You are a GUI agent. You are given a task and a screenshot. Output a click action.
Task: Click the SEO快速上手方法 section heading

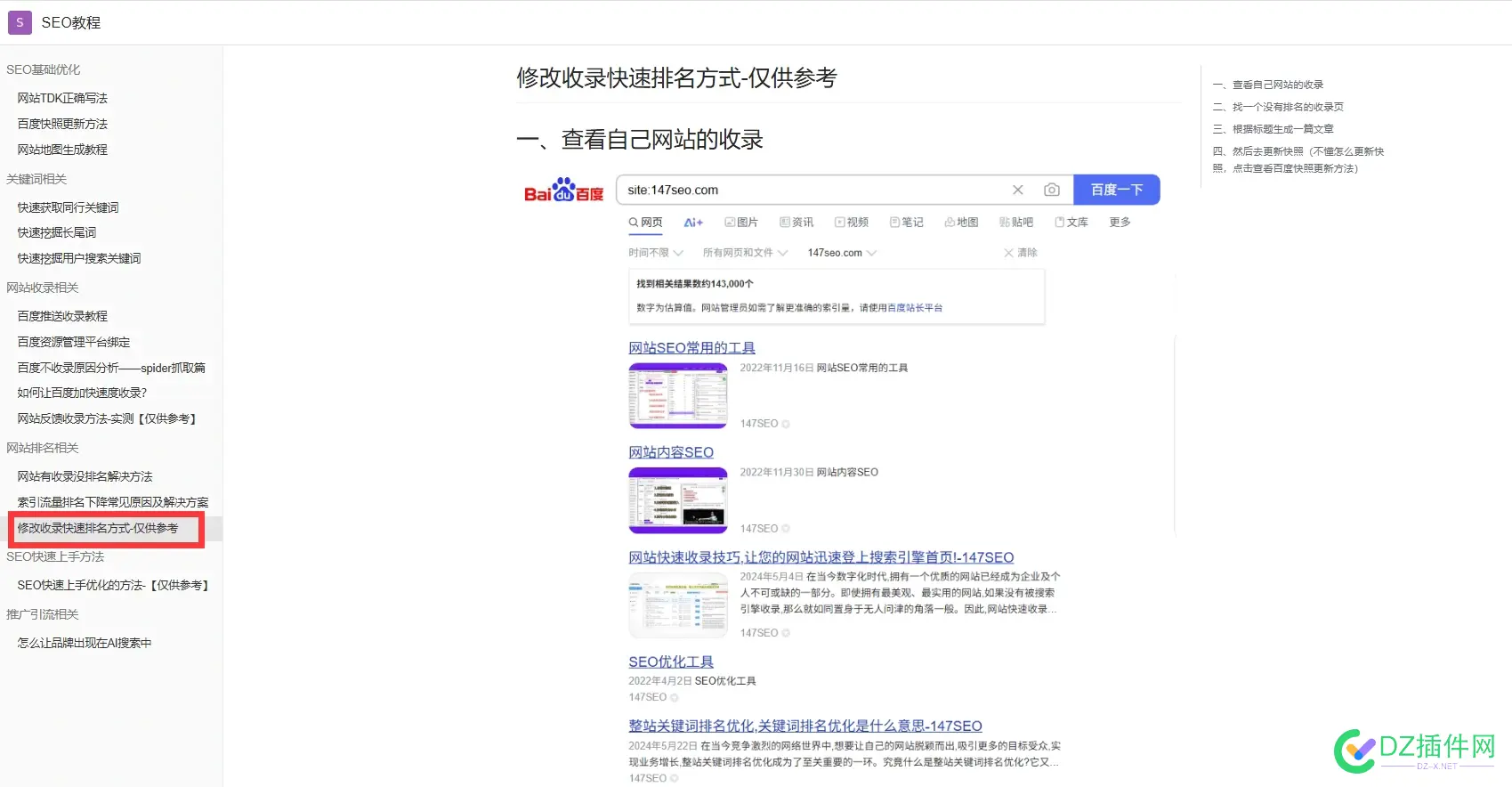point(55,556)
